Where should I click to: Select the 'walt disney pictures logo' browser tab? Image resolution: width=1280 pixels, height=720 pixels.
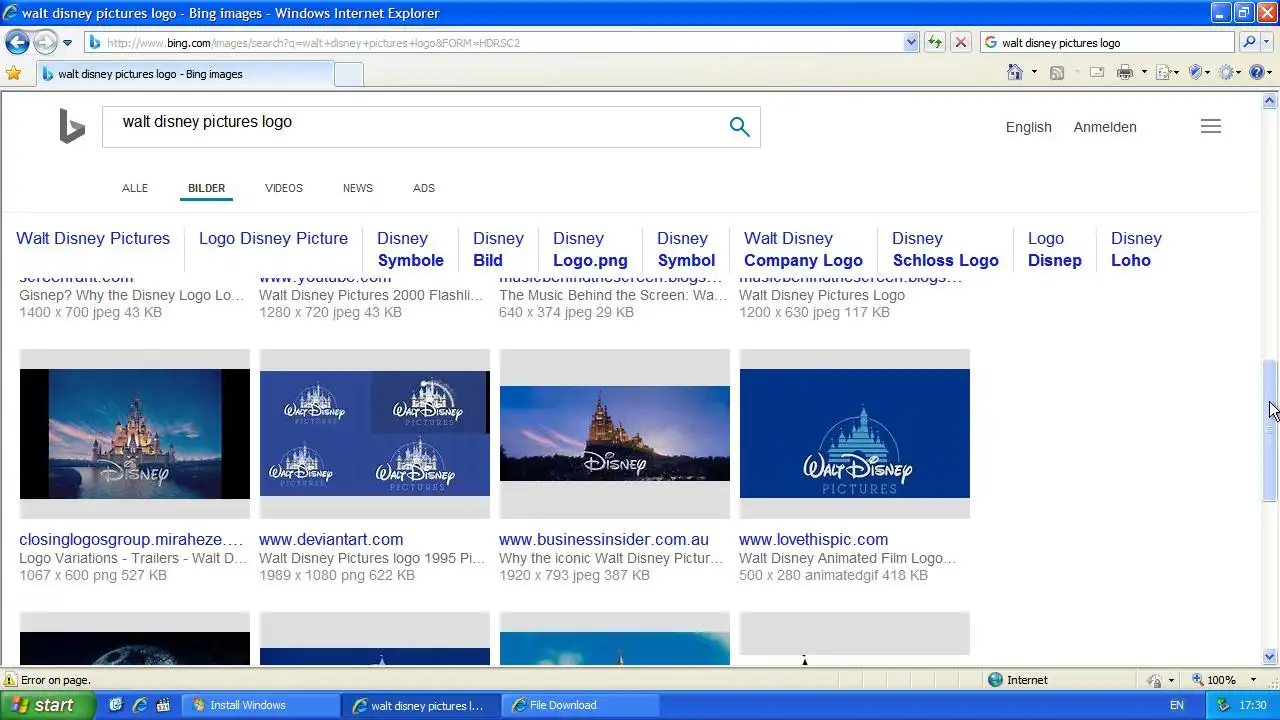click(185, 74)
